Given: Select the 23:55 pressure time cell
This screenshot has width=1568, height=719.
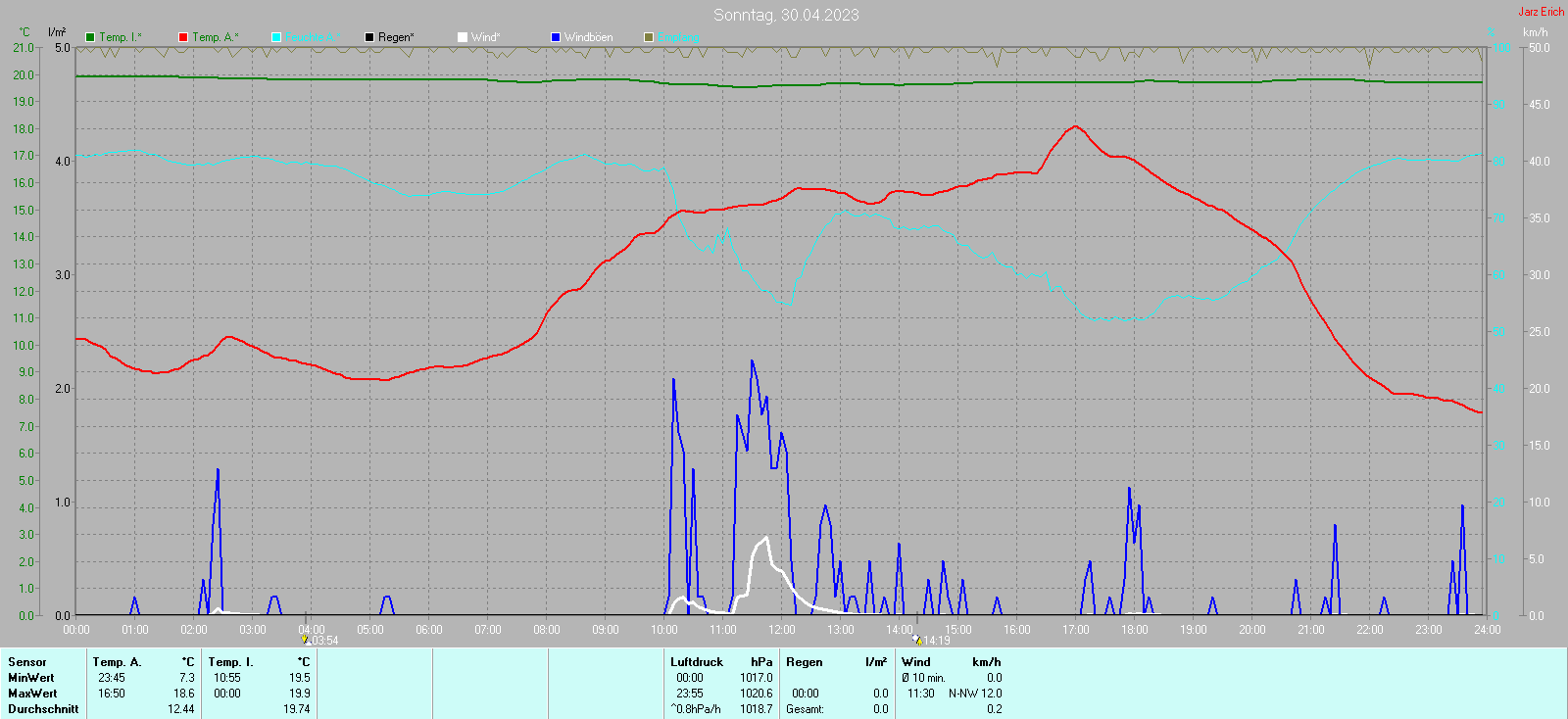Looking at the screenshot, I should point(690,694).
